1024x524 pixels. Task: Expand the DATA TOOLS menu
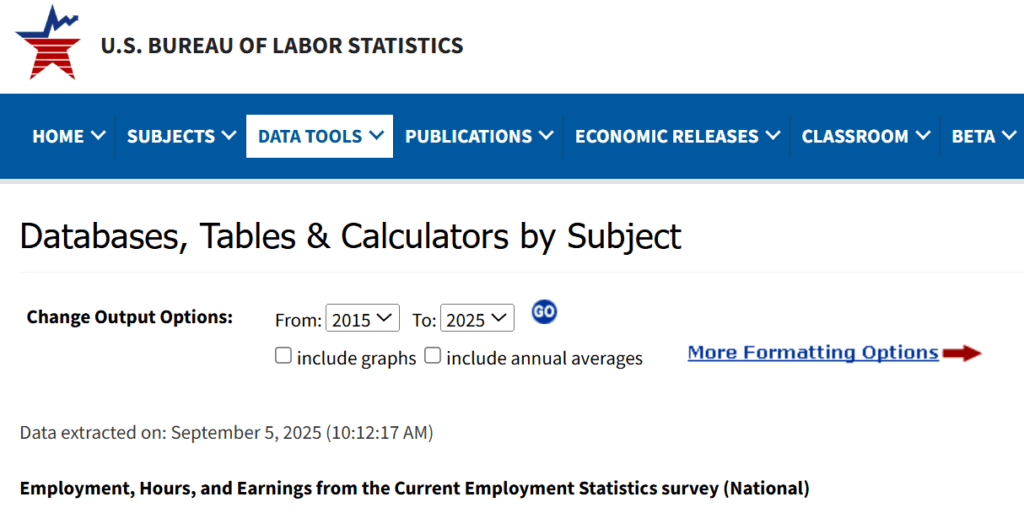319,136
